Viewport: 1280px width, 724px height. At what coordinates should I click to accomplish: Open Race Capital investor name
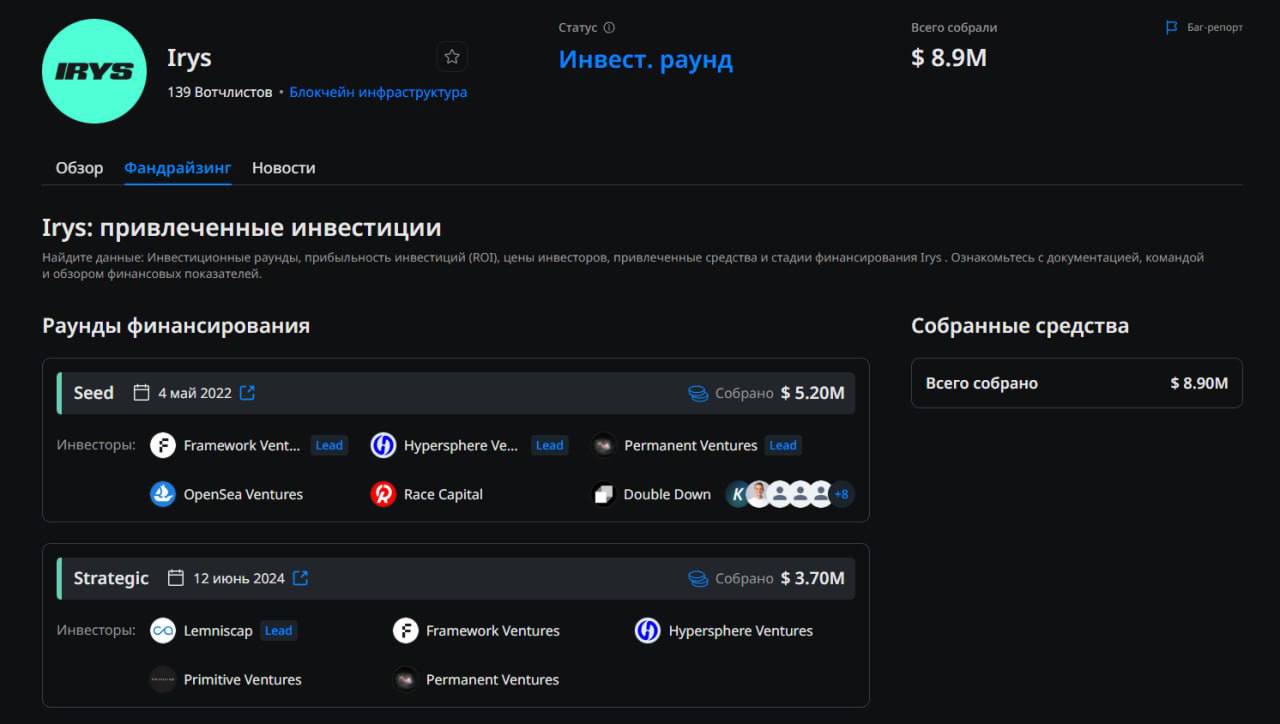443,494
